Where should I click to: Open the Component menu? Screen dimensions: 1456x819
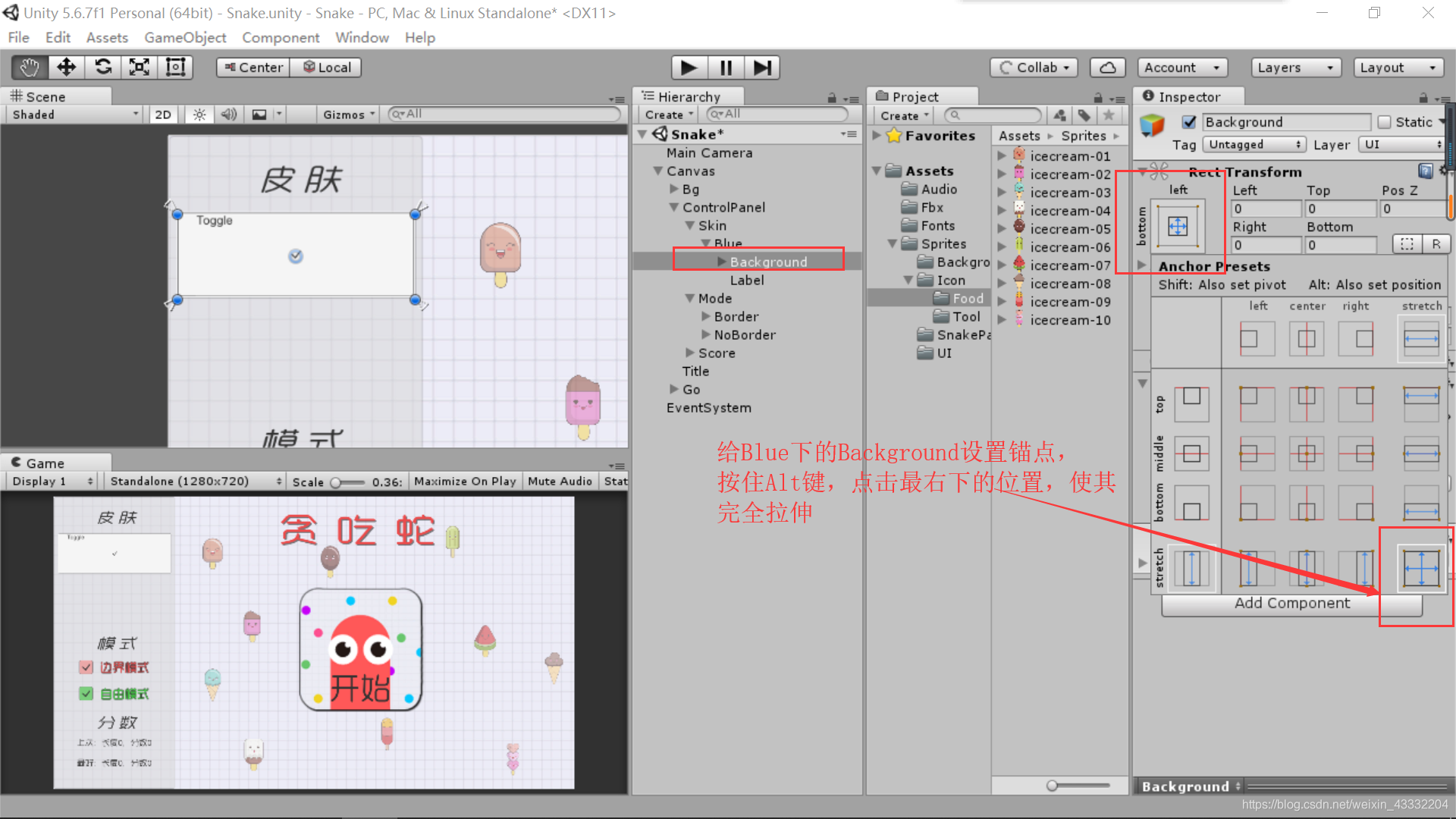click(x=281, y=37)
